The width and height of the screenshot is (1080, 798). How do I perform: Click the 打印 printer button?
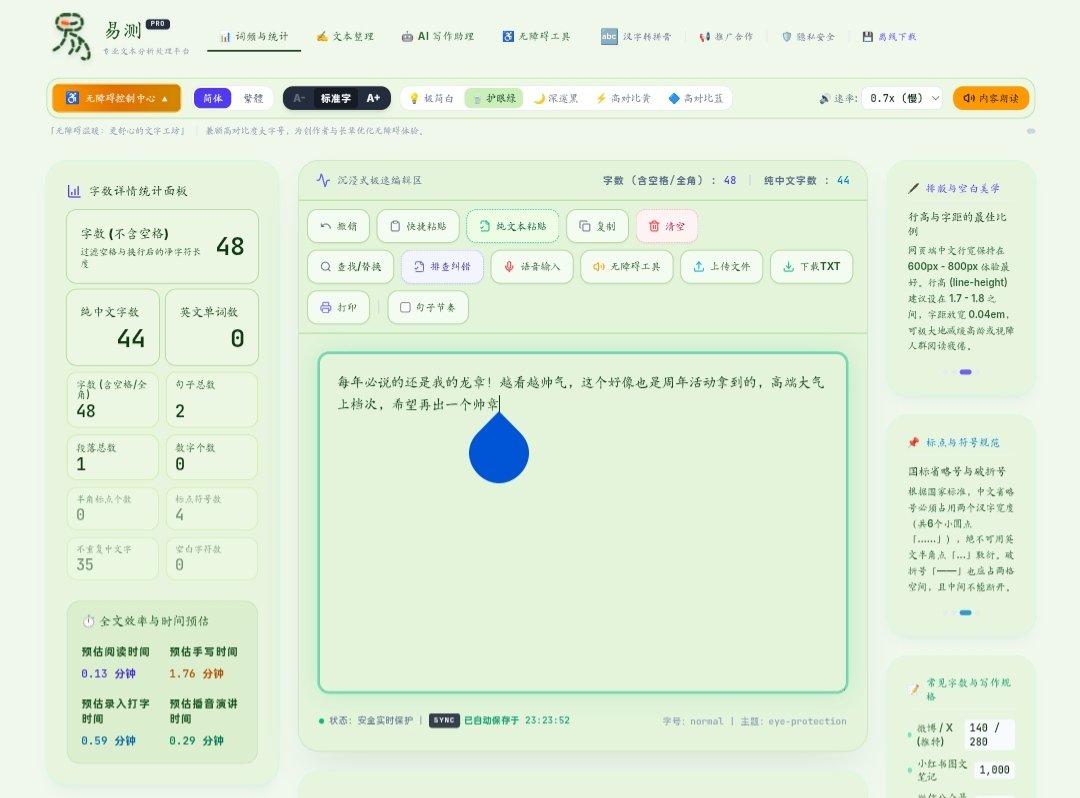click(338, 307)
